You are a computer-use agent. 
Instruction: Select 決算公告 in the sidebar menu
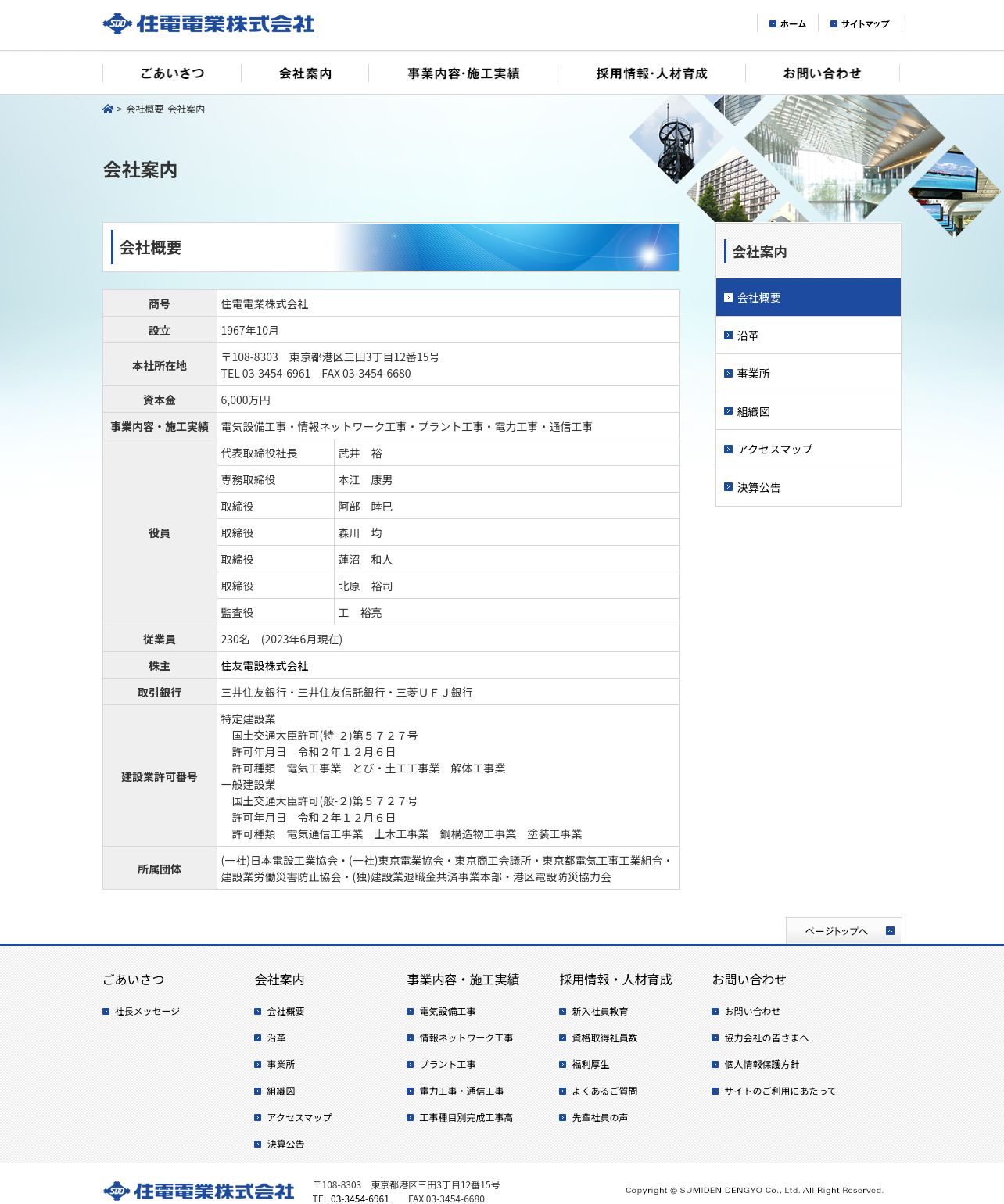[809, 487]
